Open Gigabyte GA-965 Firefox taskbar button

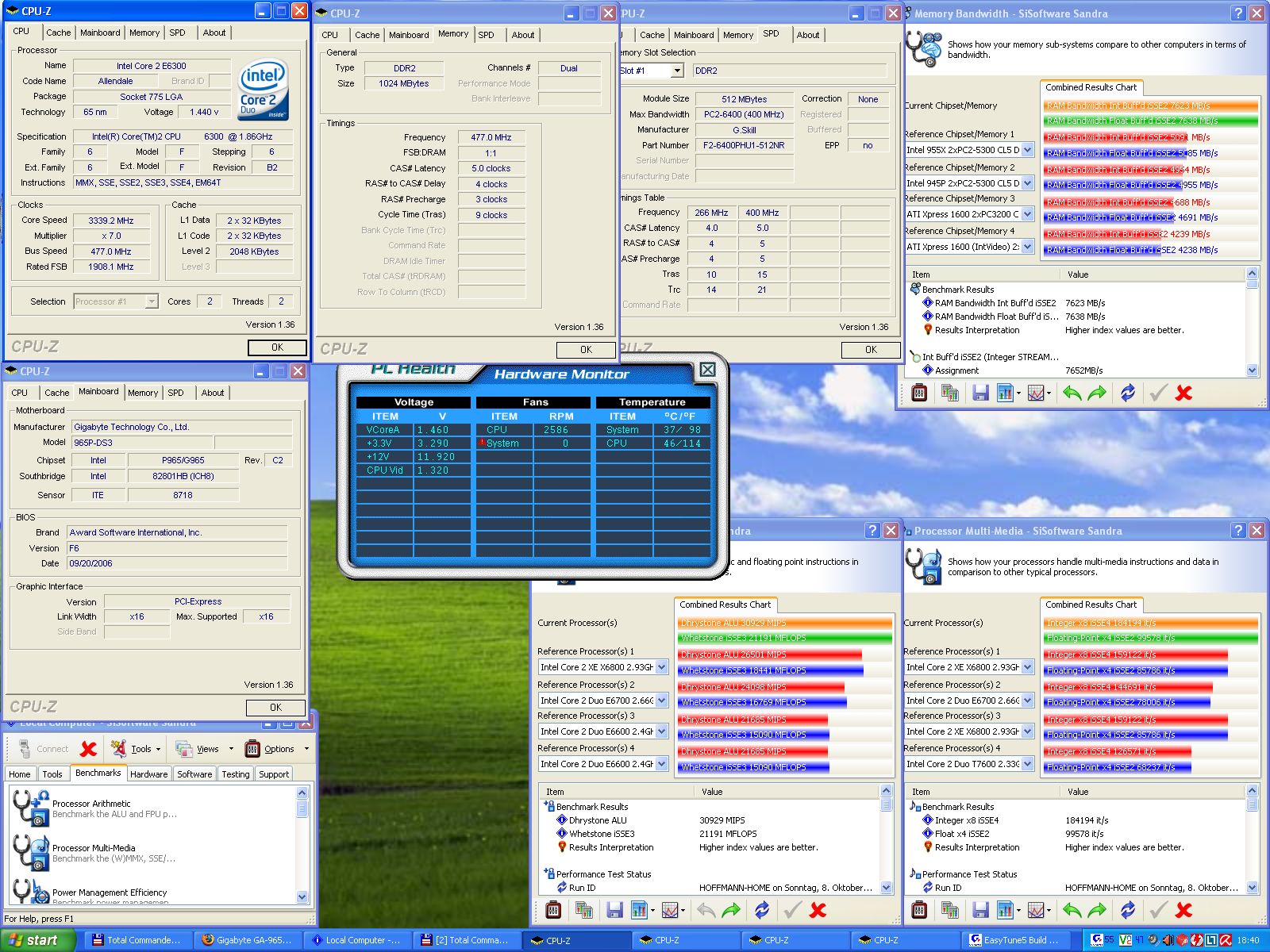pos(251,940)
